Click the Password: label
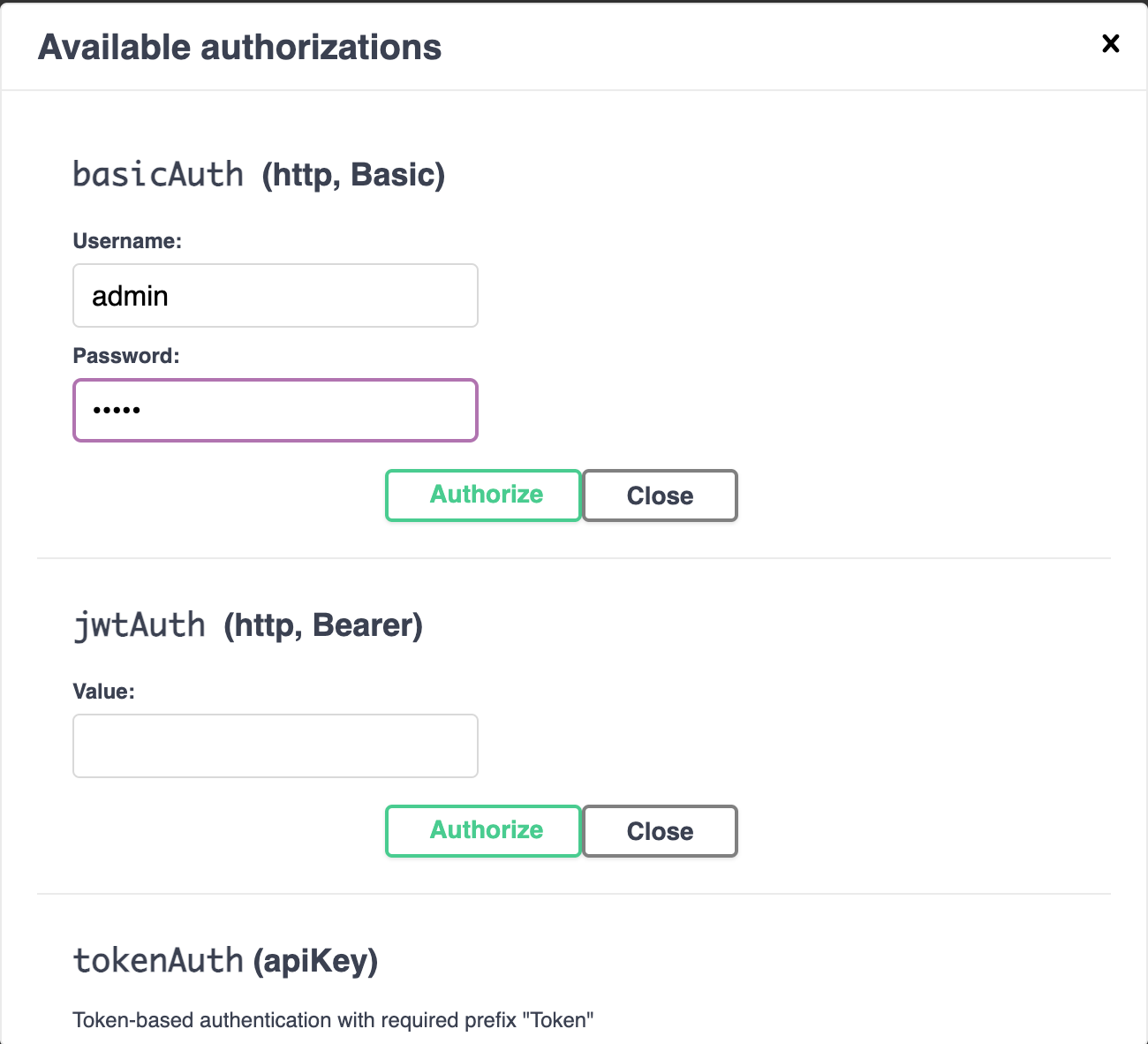 pos(126,356)
